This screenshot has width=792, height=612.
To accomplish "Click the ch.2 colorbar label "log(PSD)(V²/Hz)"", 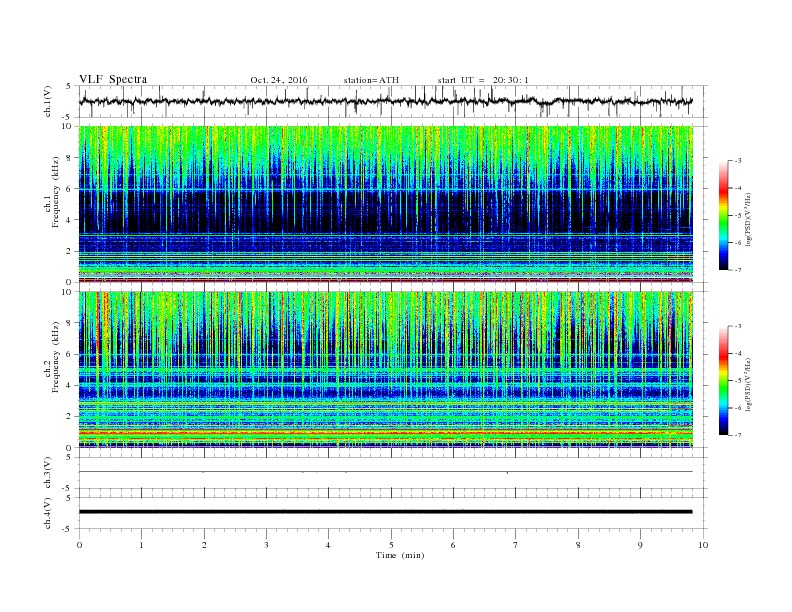I will (x=749, y=384).
